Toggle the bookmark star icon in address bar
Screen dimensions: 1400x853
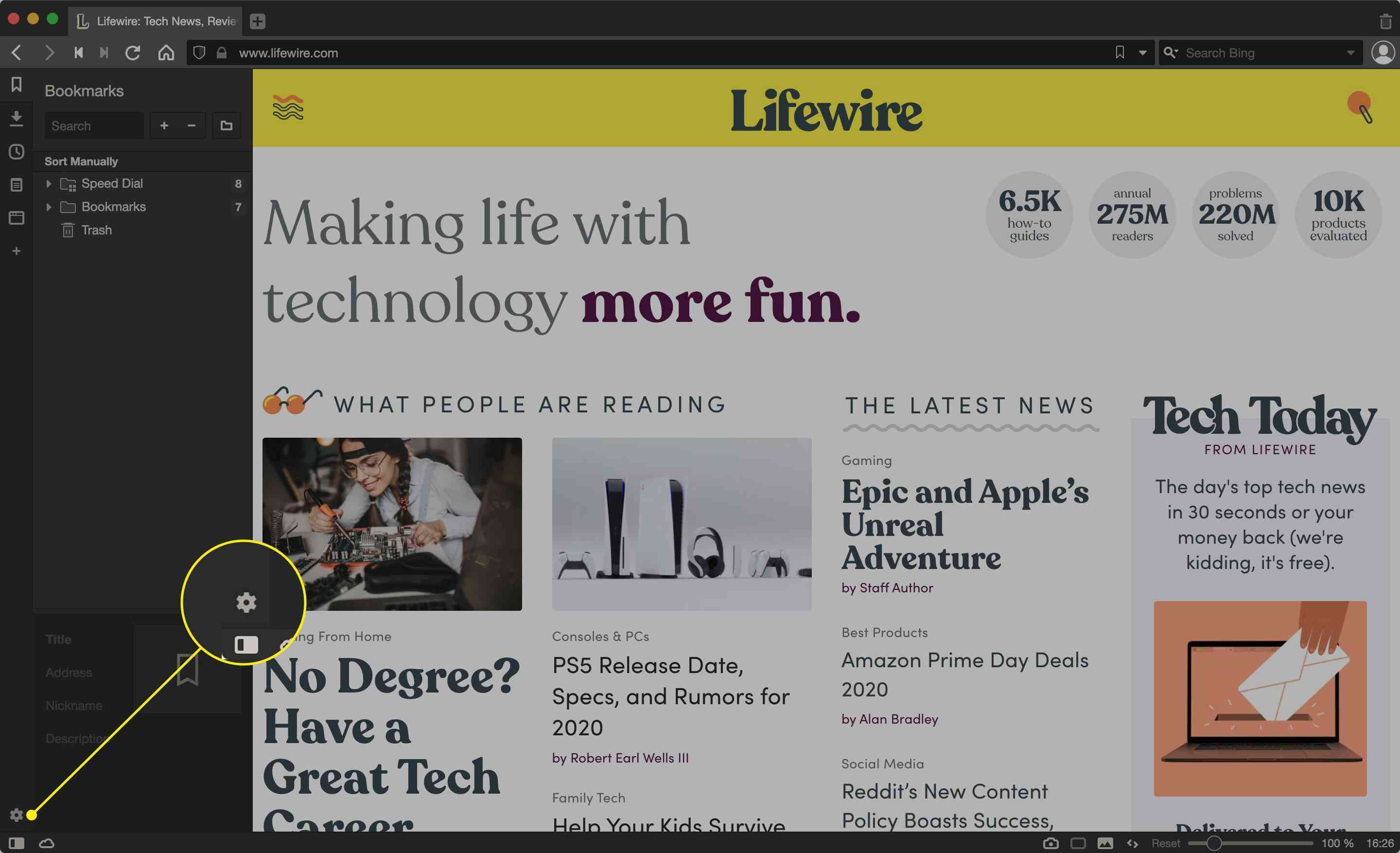pyautogui.click(x=1119, y=52)
